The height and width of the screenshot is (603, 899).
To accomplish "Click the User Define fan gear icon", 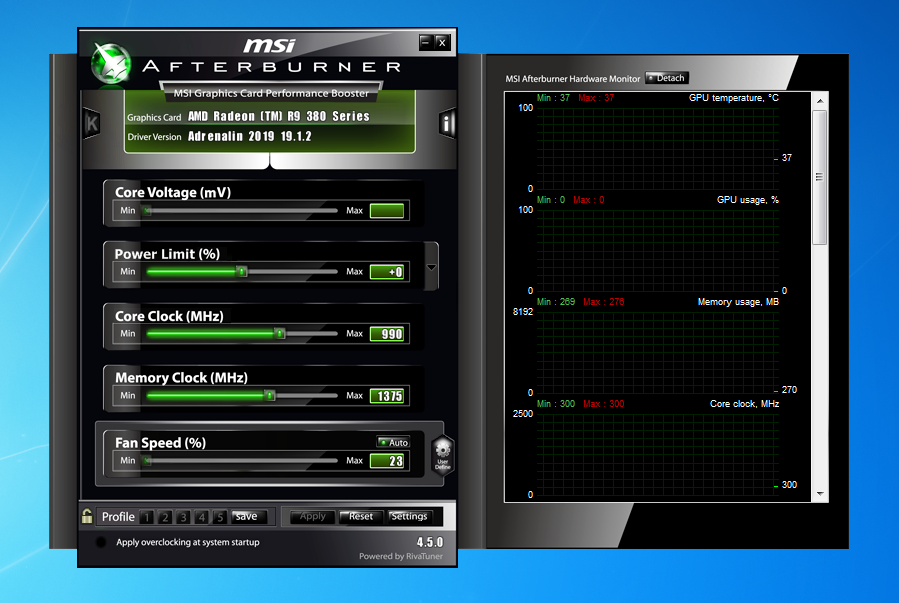I will click(x=443, y=455).
